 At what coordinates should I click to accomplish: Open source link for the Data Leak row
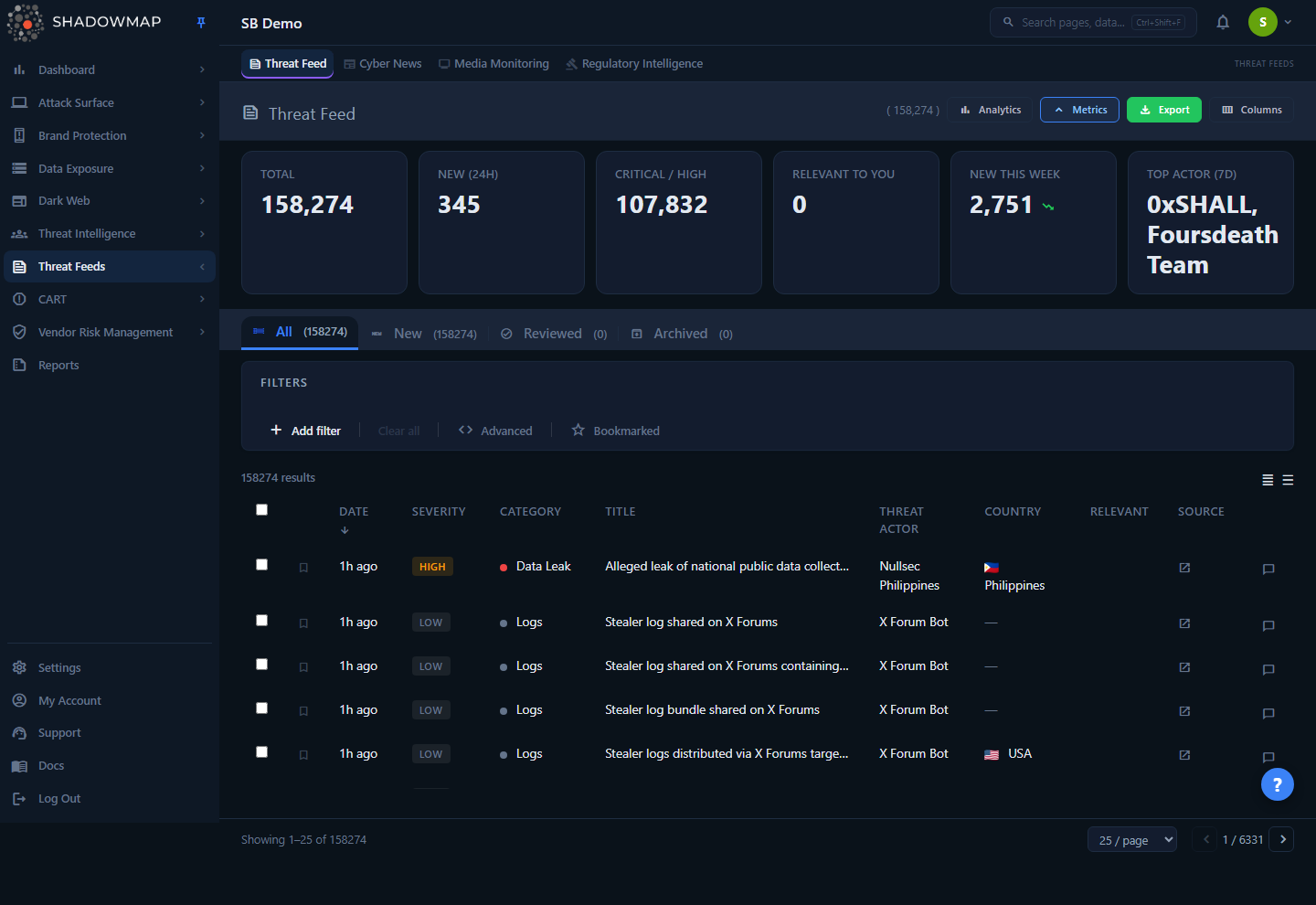coord(1184,568)
